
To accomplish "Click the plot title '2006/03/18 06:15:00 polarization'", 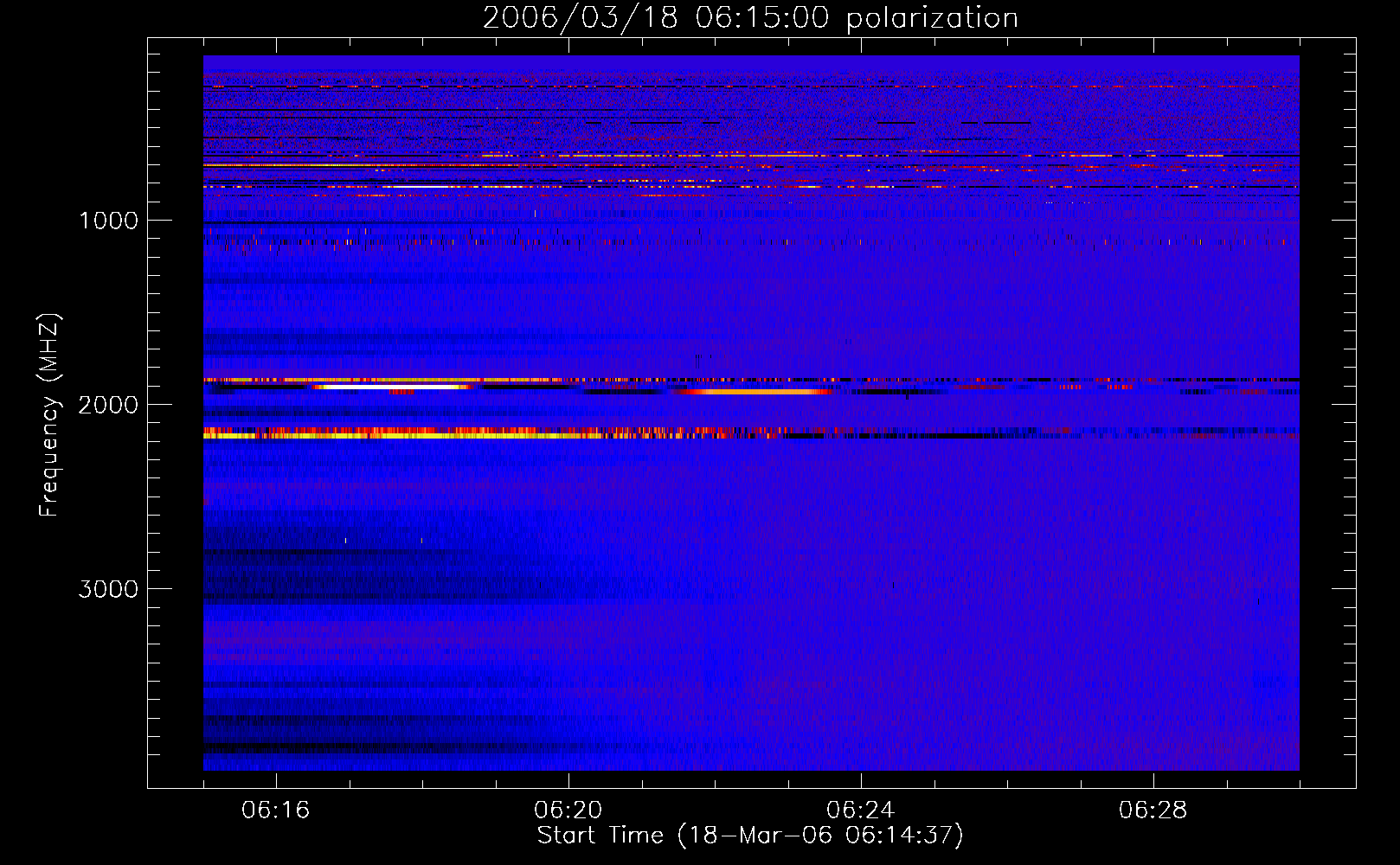I will 750,18.
